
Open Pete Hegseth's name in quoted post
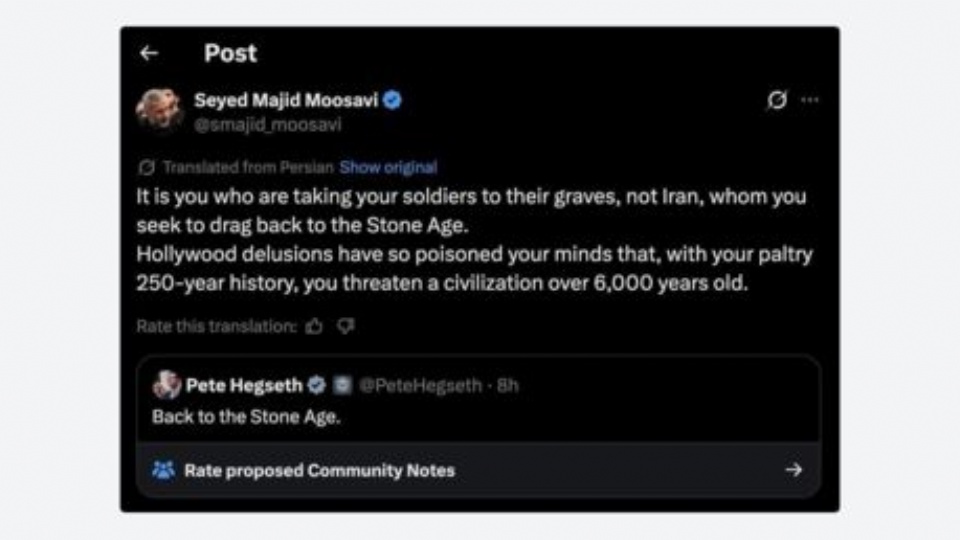(244, 385)
